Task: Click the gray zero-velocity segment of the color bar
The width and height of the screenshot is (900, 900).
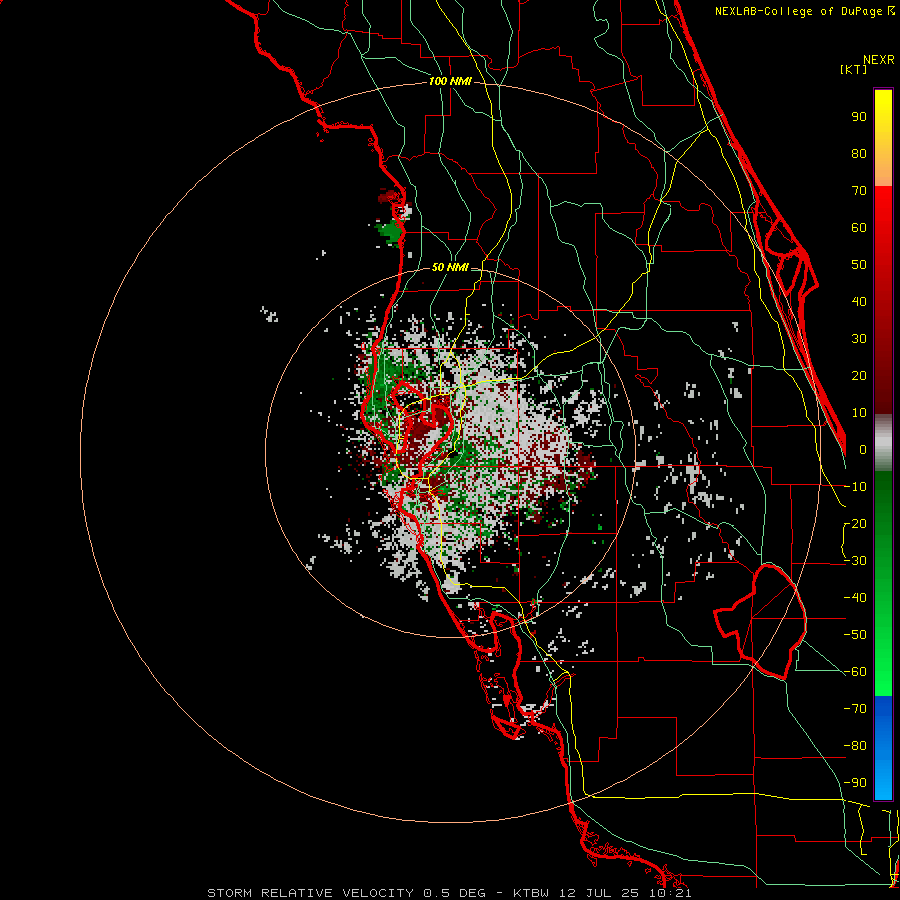Action: point(883,443)
